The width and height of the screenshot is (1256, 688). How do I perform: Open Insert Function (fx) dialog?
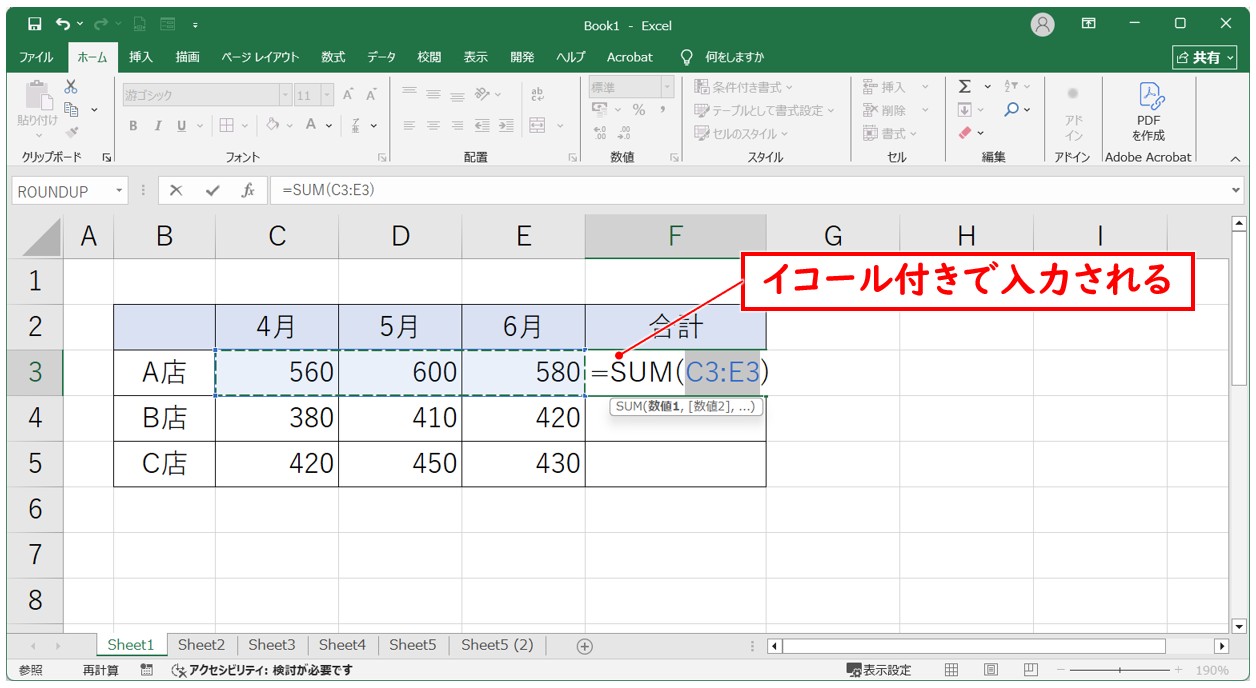pos(248,190)
